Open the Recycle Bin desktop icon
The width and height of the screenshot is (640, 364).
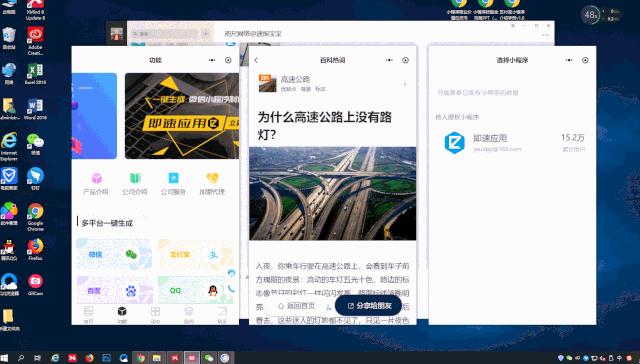[9, 38]
